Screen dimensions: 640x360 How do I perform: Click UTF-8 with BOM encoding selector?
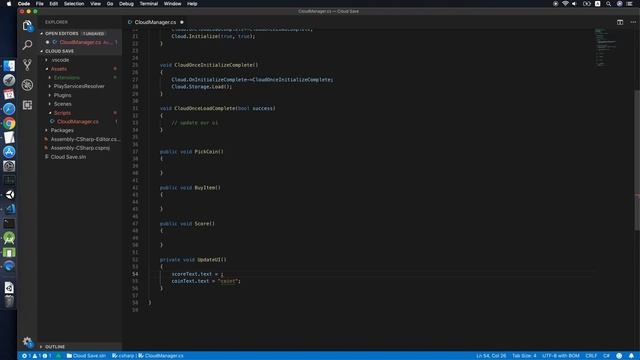click(560, 356)
